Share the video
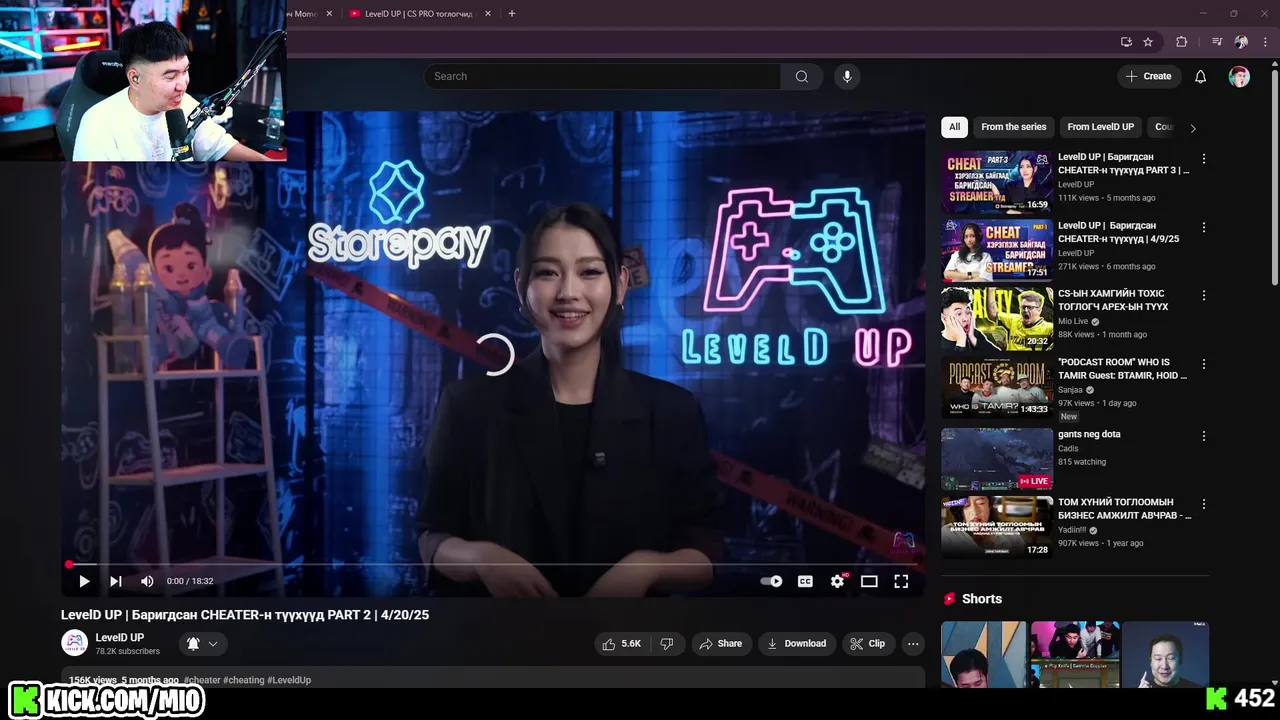1280x720 pixels. [720, 644]
